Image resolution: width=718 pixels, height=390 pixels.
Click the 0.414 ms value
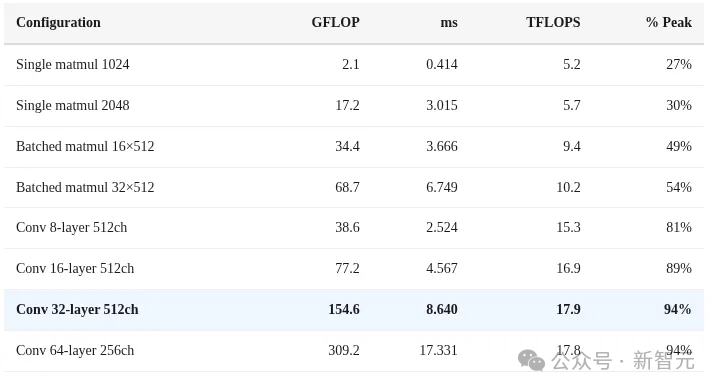point(442,65)
